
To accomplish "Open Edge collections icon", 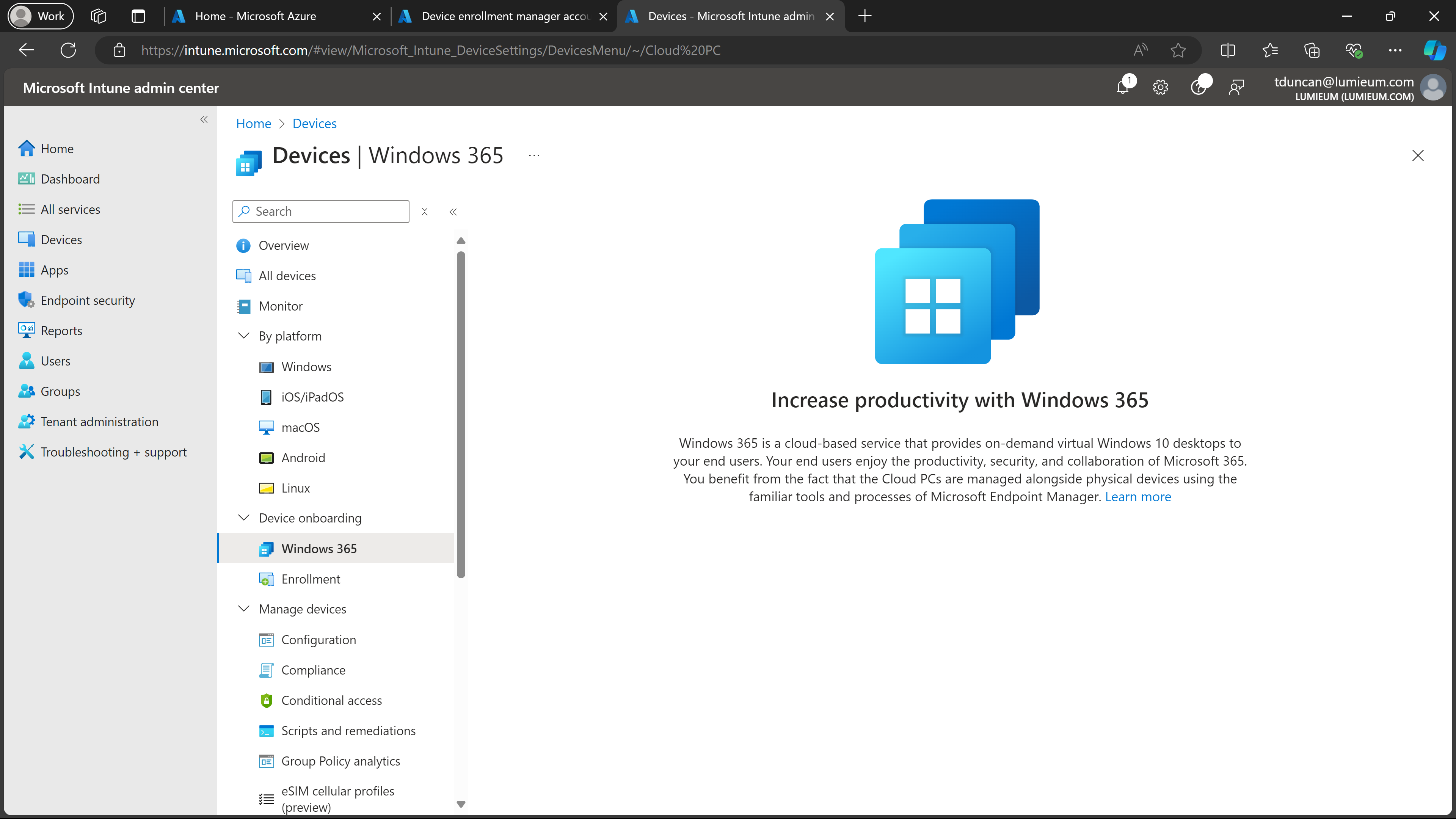I will (1312, 50).
